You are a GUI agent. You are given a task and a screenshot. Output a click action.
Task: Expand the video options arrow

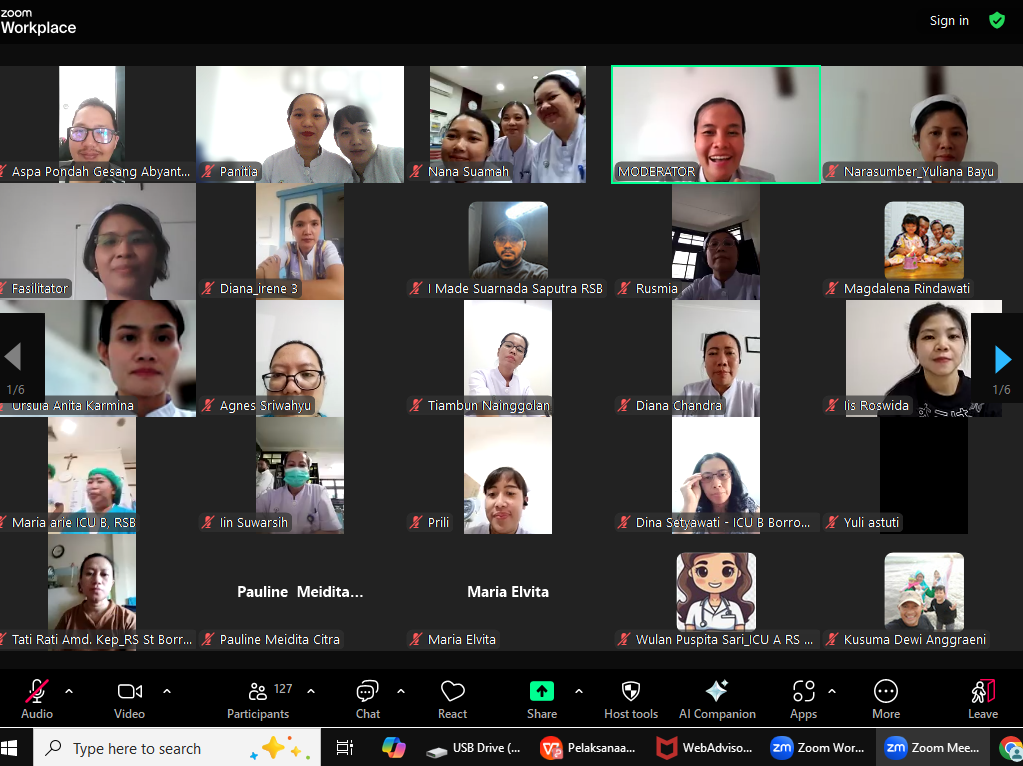tap(167, 691)
